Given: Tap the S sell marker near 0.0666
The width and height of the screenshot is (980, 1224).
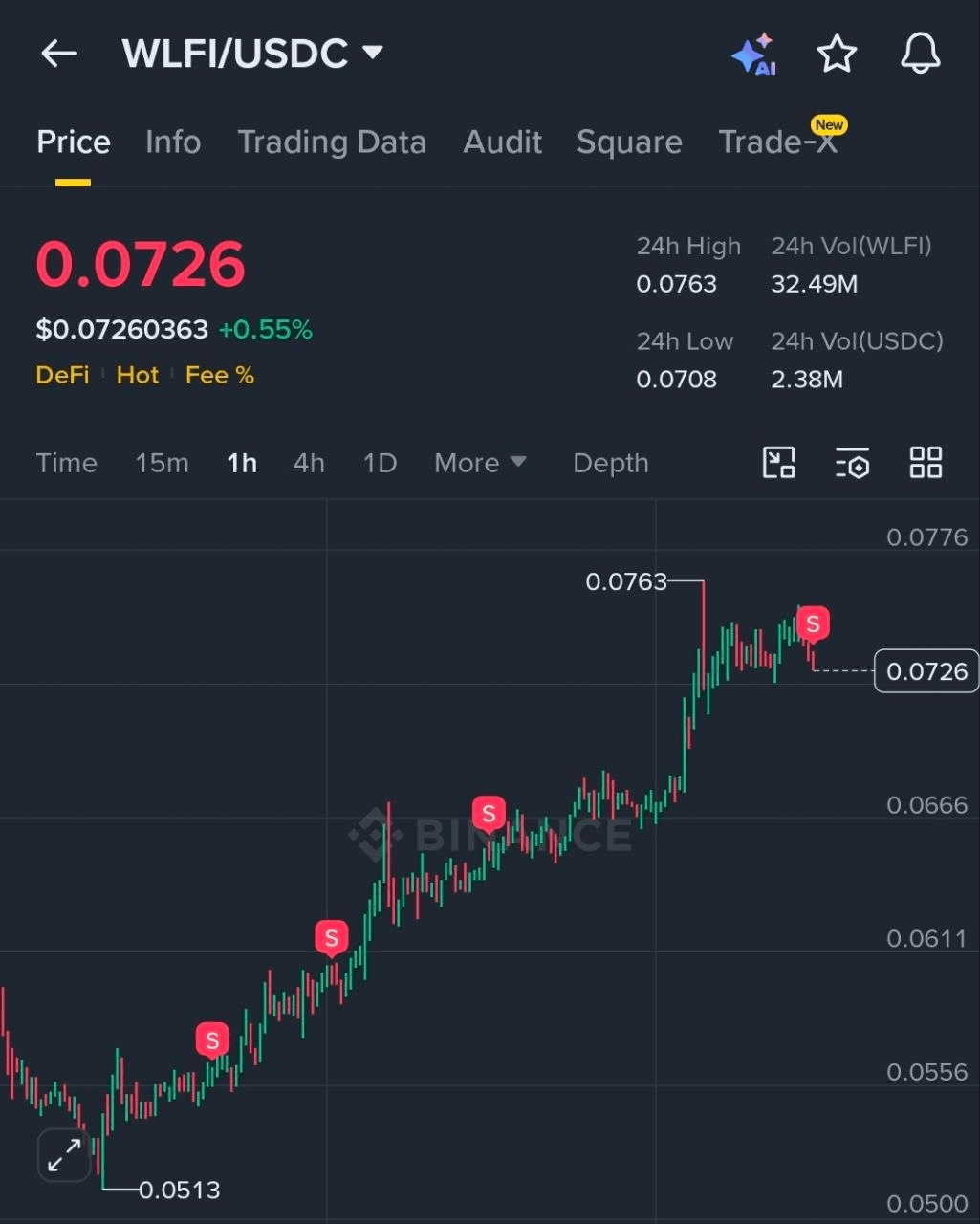Looking at the screenshot, I should click(x=489, y=815).
